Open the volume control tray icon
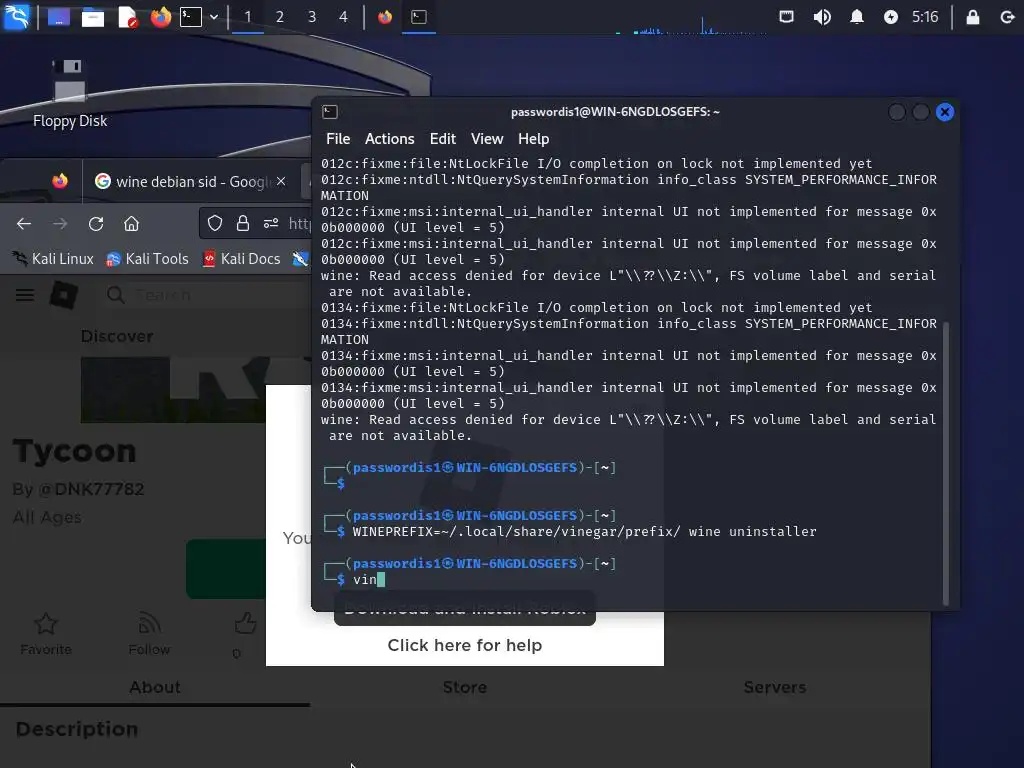The height and width of the screenshot is (768, 1024). tap(822, 17)
